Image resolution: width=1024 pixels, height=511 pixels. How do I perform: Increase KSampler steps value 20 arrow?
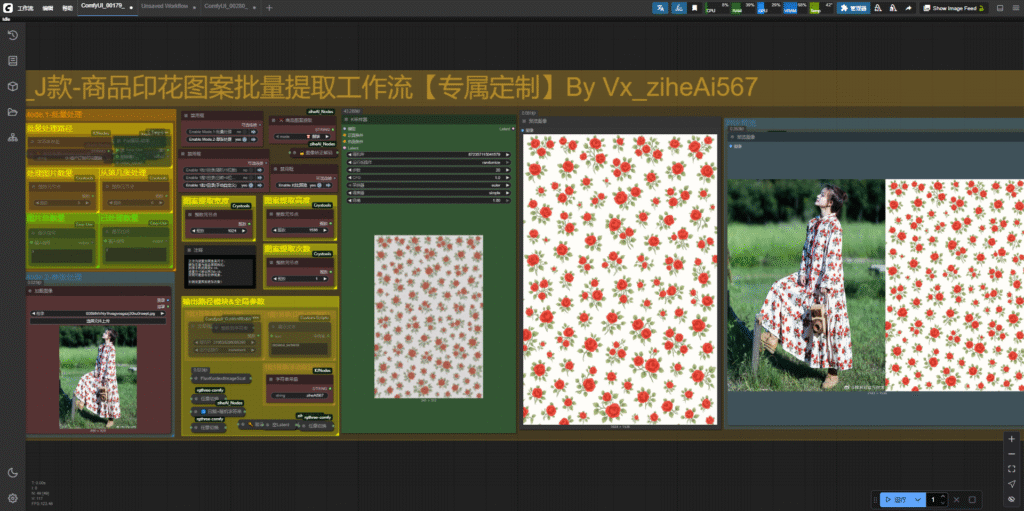507,170
